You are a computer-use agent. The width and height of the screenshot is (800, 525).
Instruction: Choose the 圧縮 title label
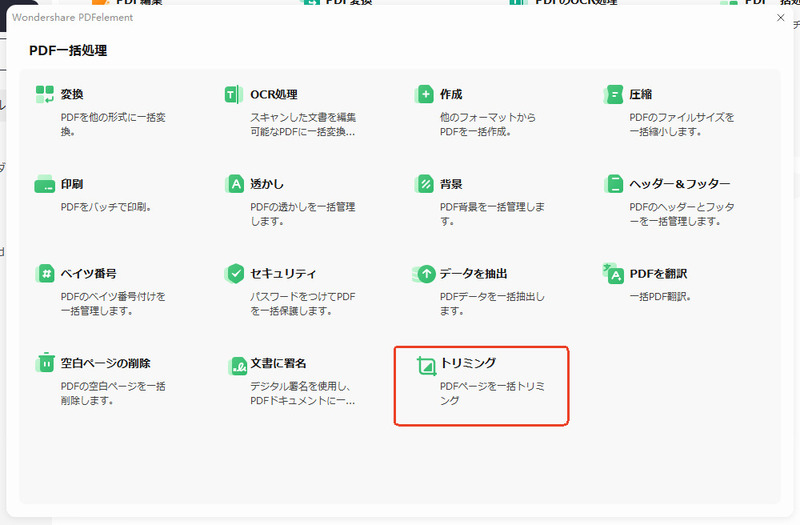[641, 94]
